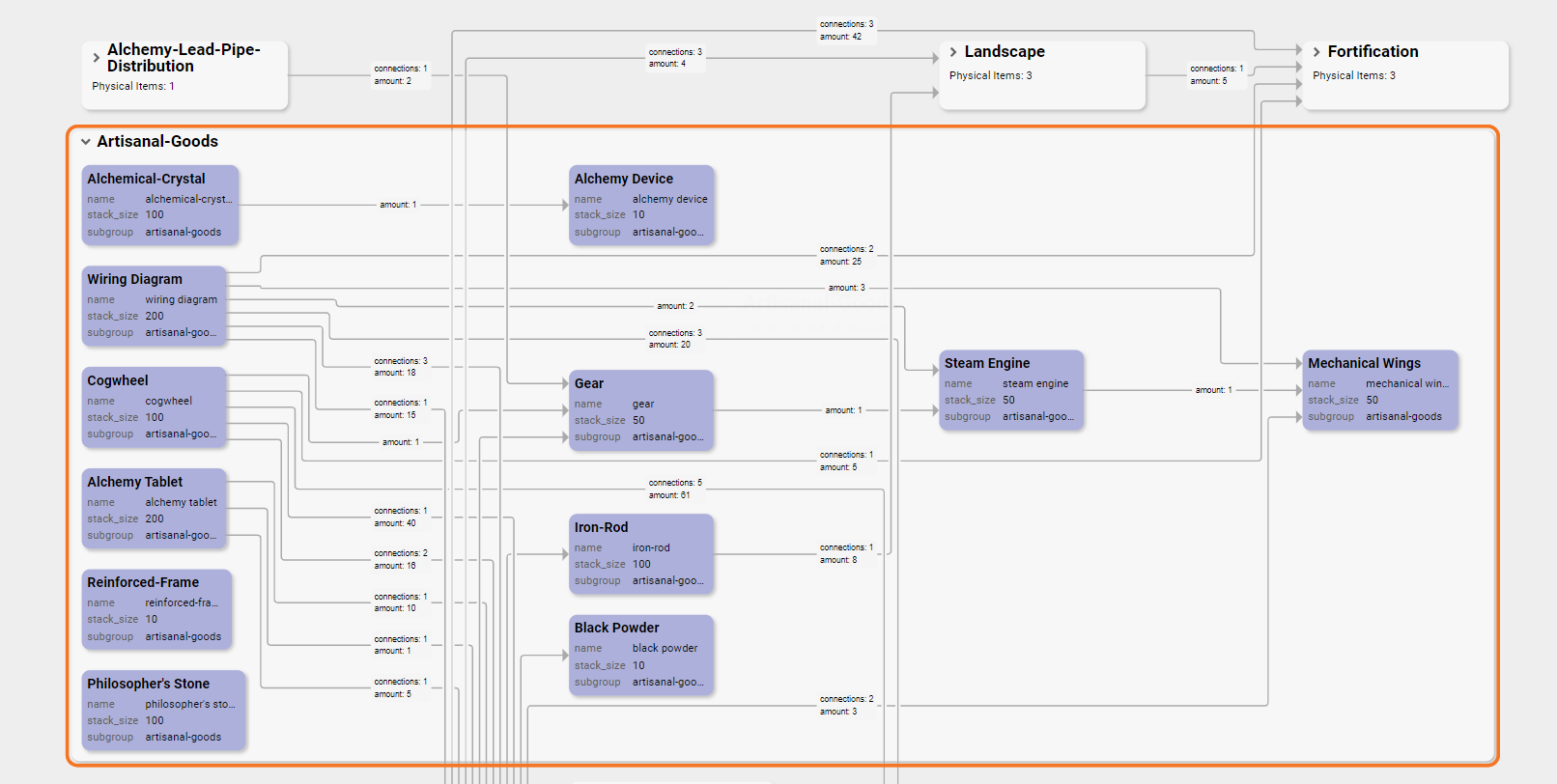
Task: Select the Wiring Diagram node title
Action: coord(134,279)
